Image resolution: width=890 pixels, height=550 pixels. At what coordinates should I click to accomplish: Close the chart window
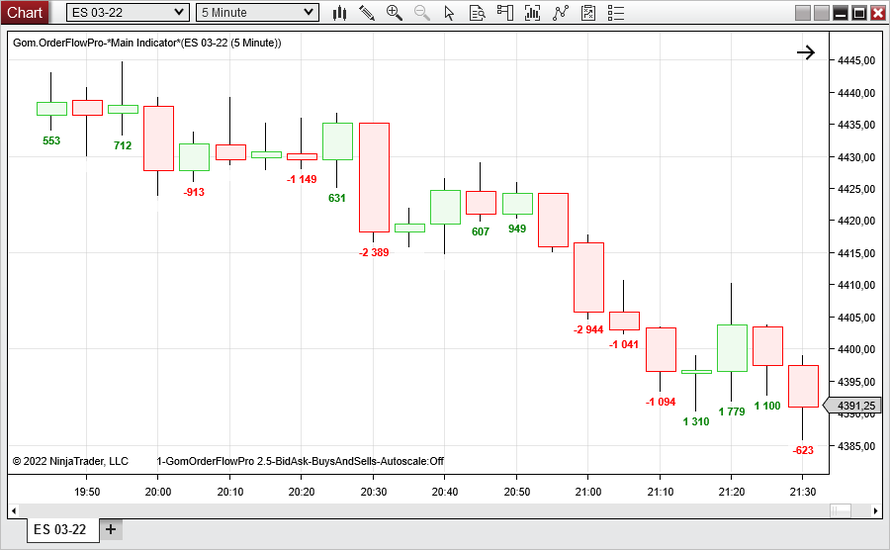point(878,12)
